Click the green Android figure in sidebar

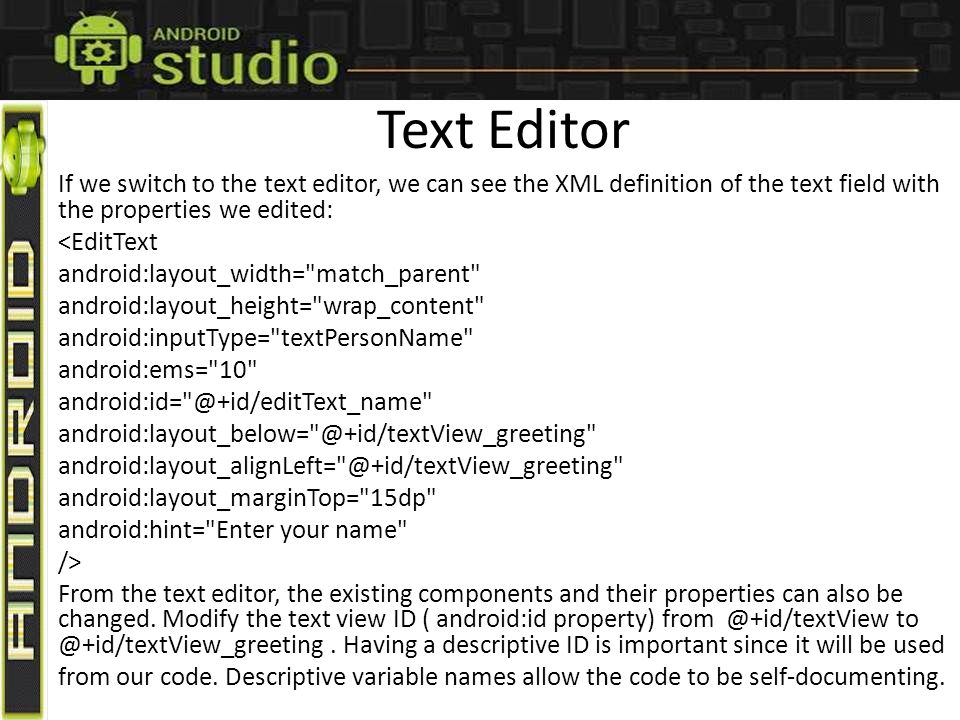23,156
